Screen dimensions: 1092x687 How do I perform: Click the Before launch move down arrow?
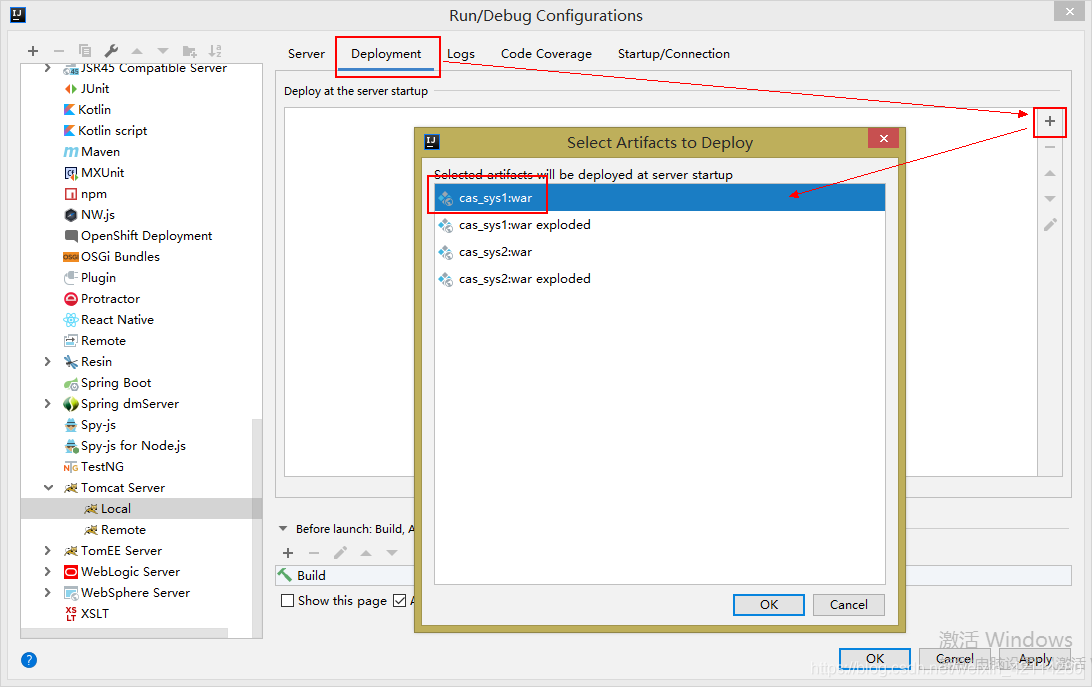(x=392, y=553)
